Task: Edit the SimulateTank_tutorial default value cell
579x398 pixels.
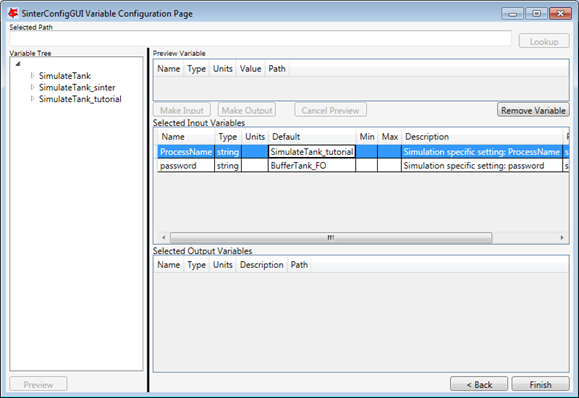Action: click(312, 152)
